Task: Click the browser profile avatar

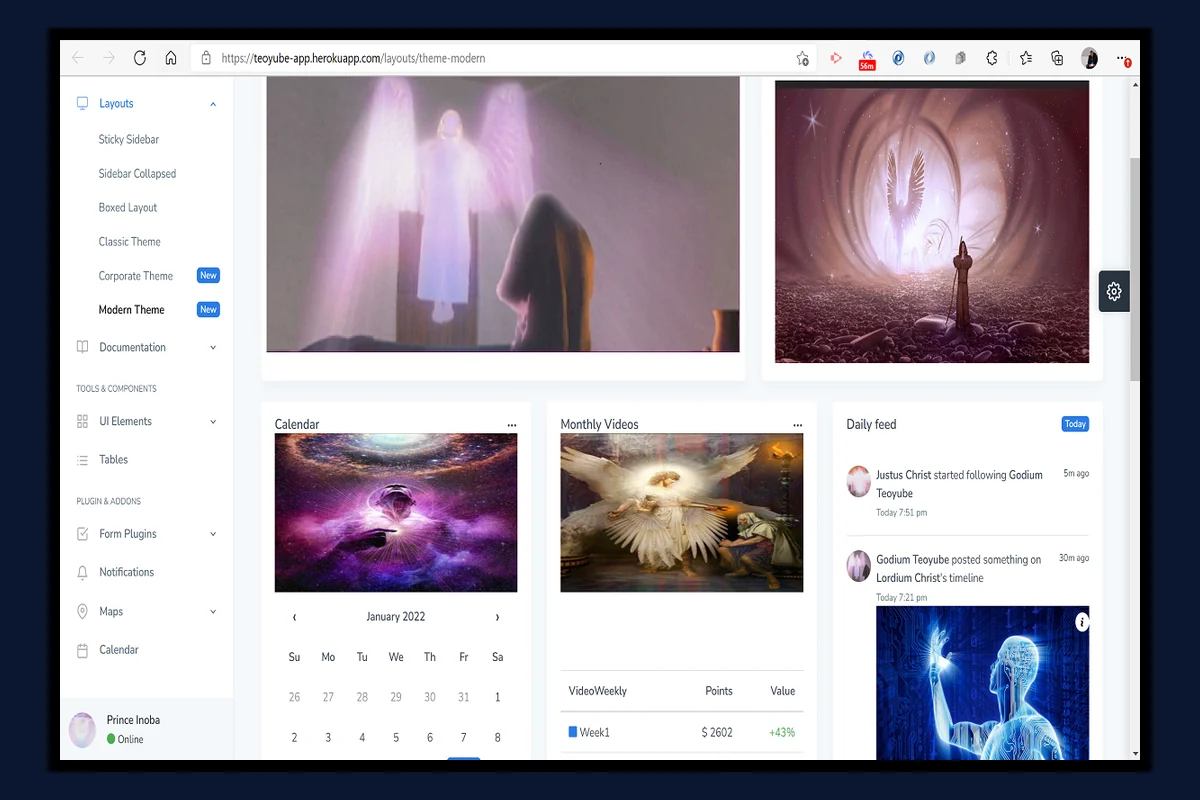Action: click(1090, 58)
